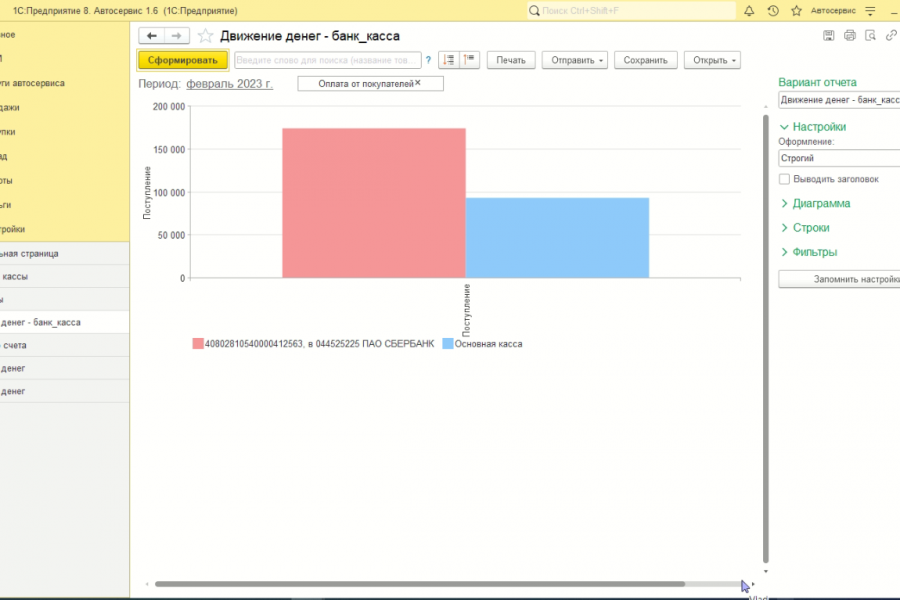Click Запомнить настройки button
900x600 pixels.
point(839,279)
